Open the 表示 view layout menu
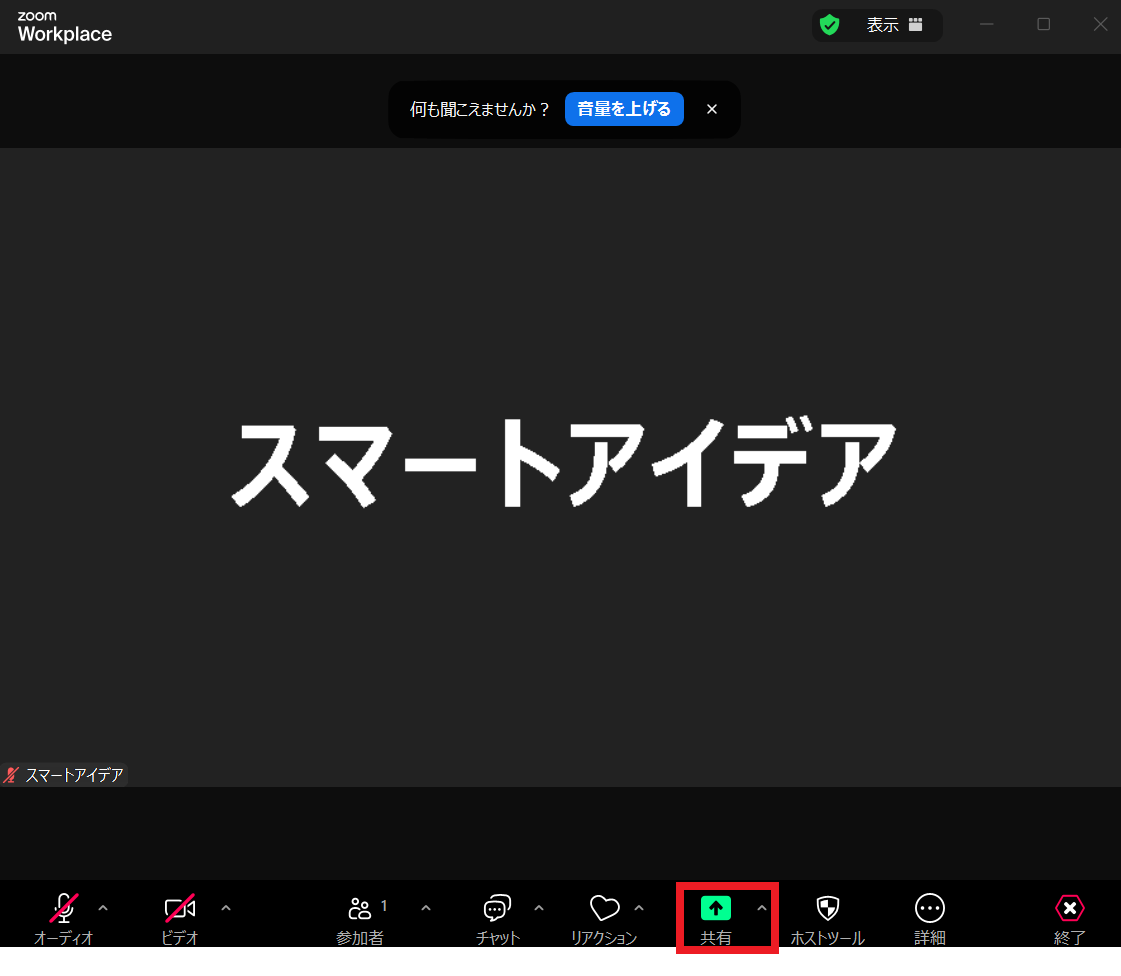The height and width of the screenshot is (976, 1121). coord(894,25)
